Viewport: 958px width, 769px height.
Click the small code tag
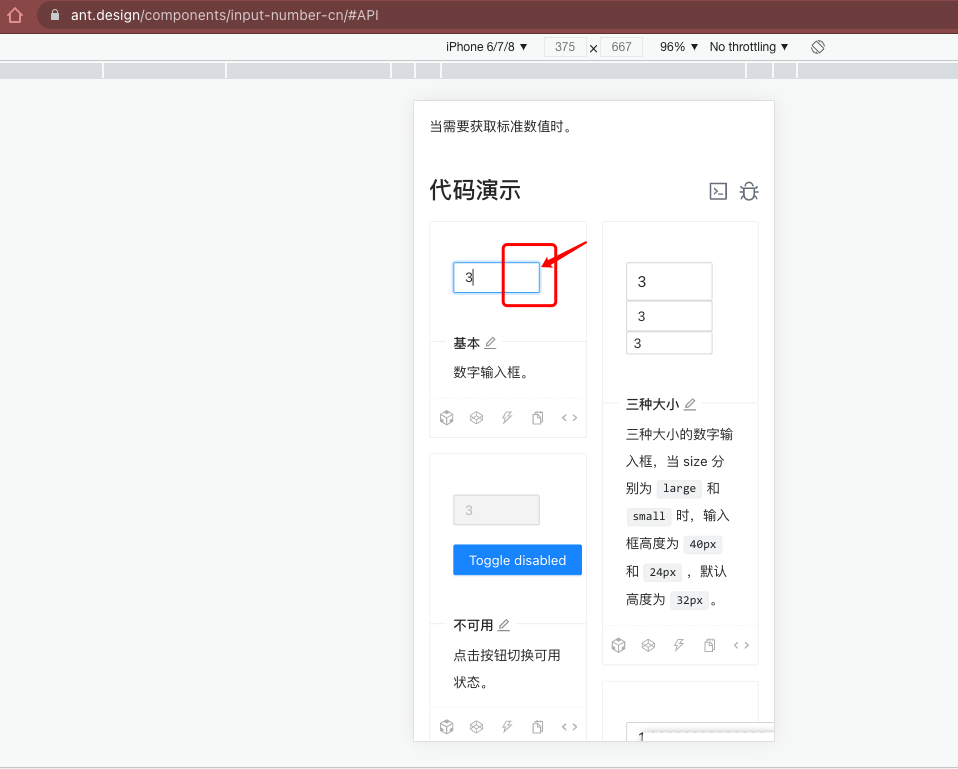click(649, 517)
